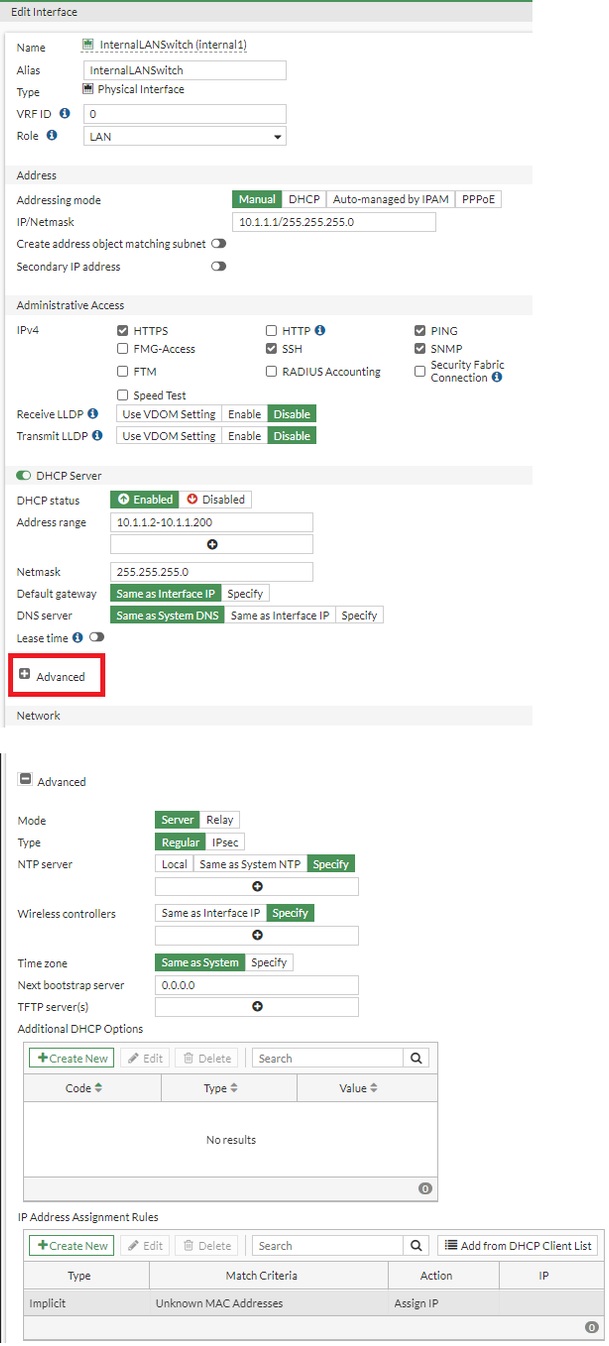Toggle the Secondary IP address switch
Viewport: 609px width, 1346px height.
click(218, 266)
